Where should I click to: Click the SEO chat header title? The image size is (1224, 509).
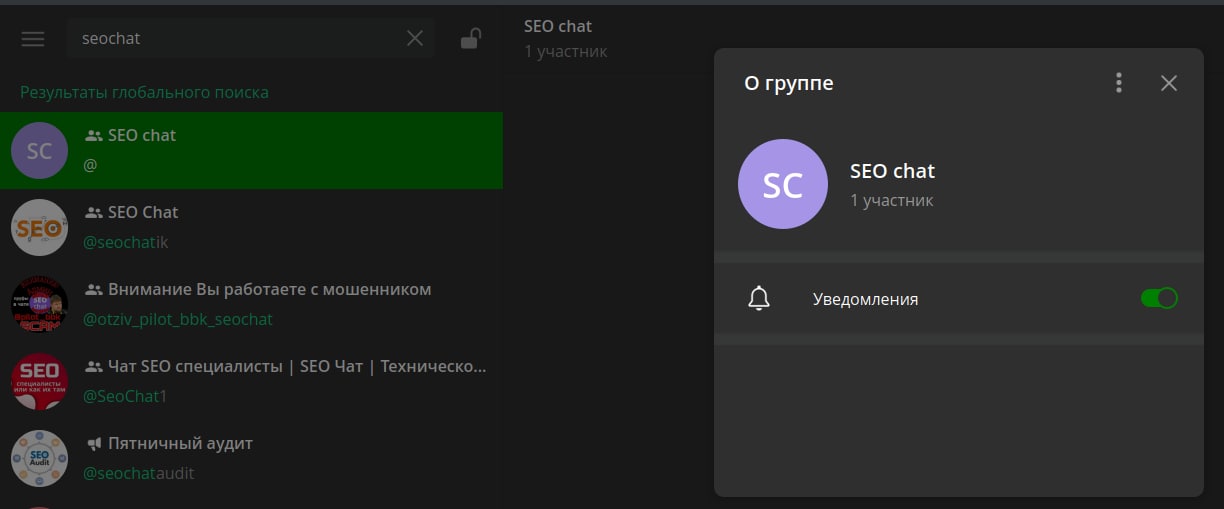[558, 27]
